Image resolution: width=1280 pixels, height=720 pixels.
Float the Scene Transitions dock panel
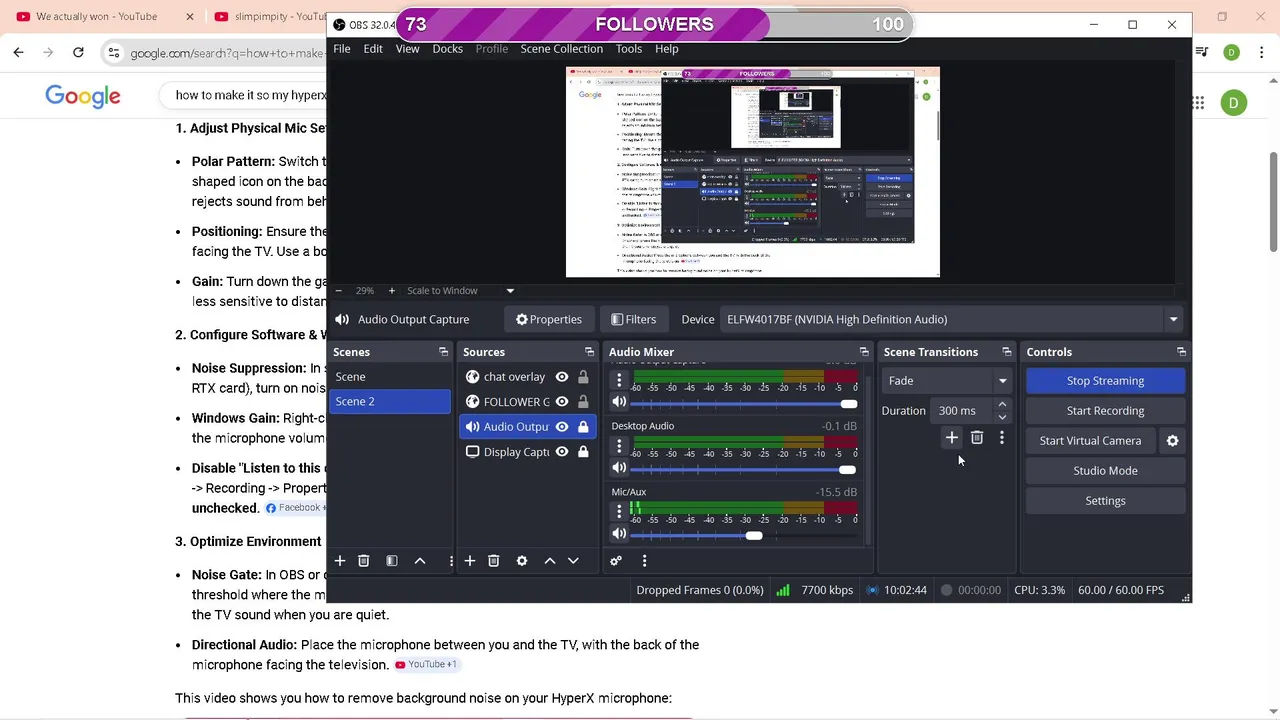1007,352
